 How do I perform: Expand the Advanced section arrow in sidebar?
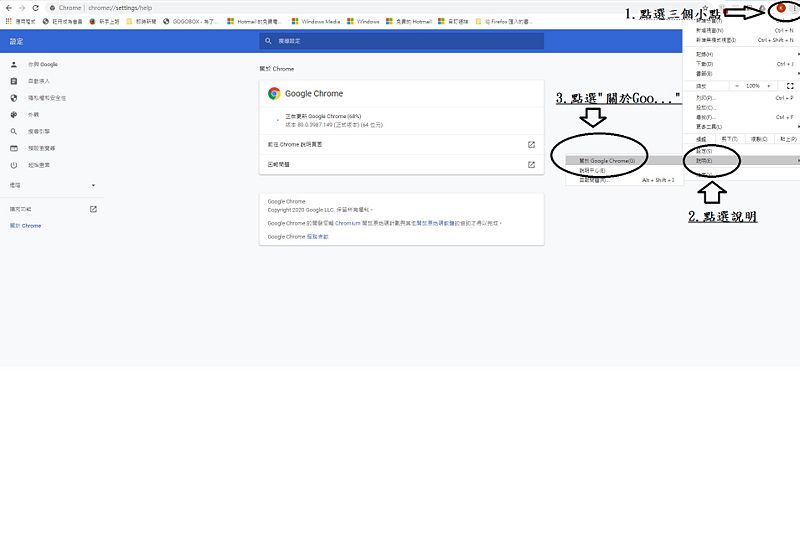click(x=93, y=185)
